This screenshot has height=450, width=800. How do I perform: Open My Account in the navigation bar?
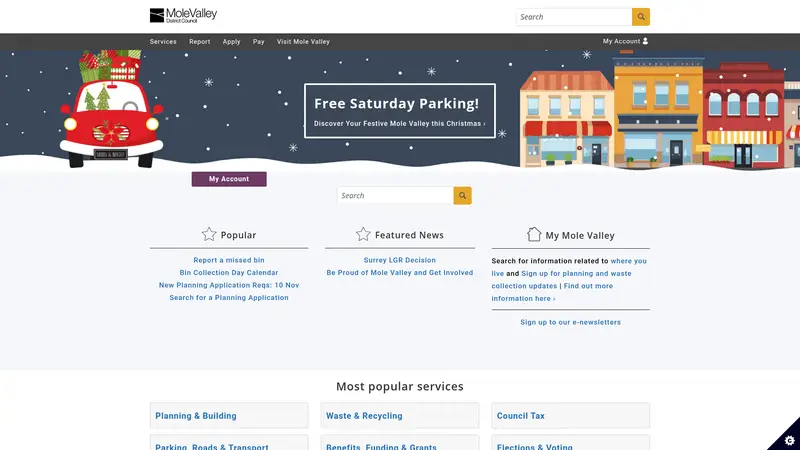(x=626, y=41)
